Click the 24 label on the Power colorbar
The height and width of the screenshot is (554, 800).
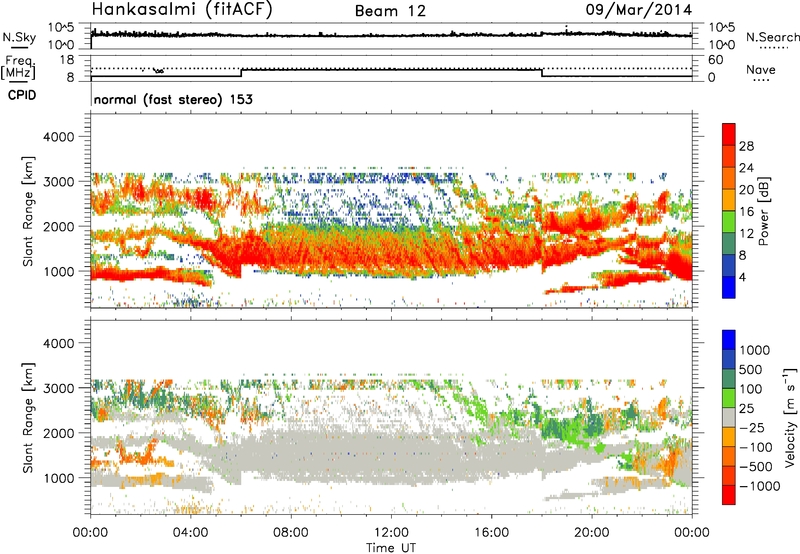click(x=746, y=168)
